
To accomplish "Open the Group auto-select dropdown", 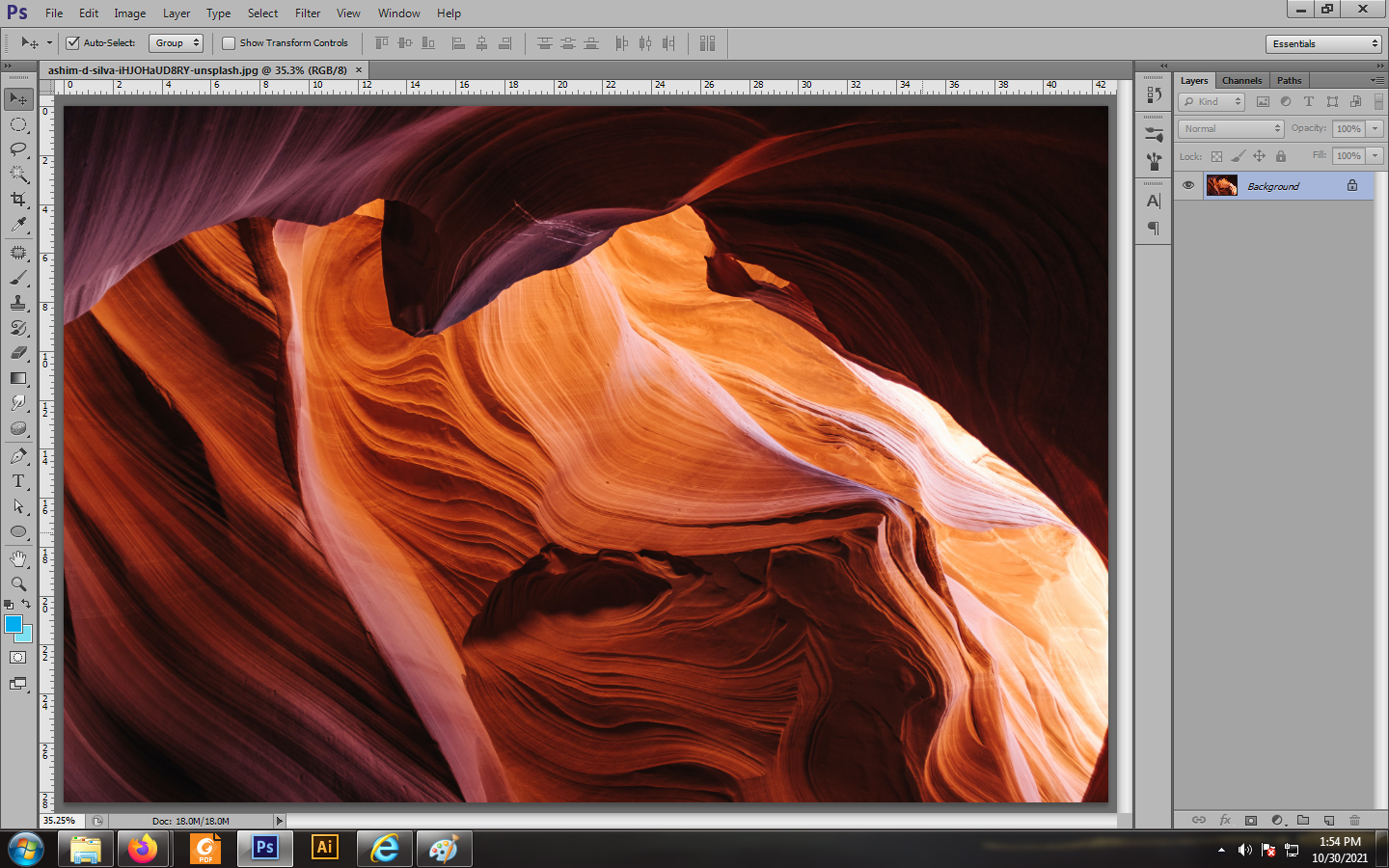I will tap(177, 42).
